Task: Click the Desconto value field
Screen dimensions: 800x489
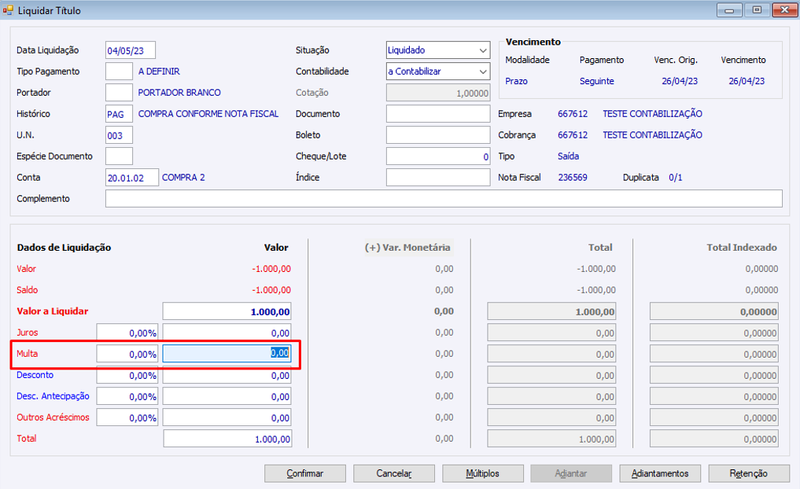Action: pyautogui.click(x=227, y=375)
